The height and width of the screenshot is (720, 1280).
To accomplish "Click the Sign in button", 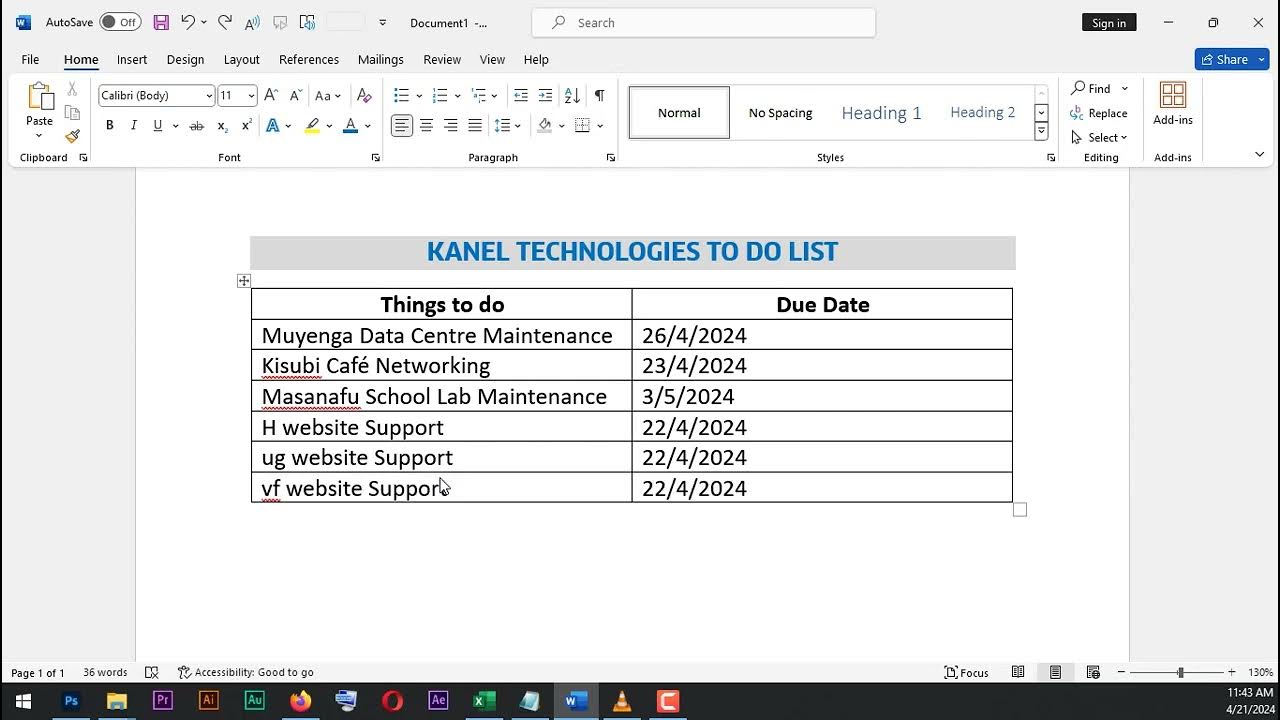I will tap(1109, 22).
